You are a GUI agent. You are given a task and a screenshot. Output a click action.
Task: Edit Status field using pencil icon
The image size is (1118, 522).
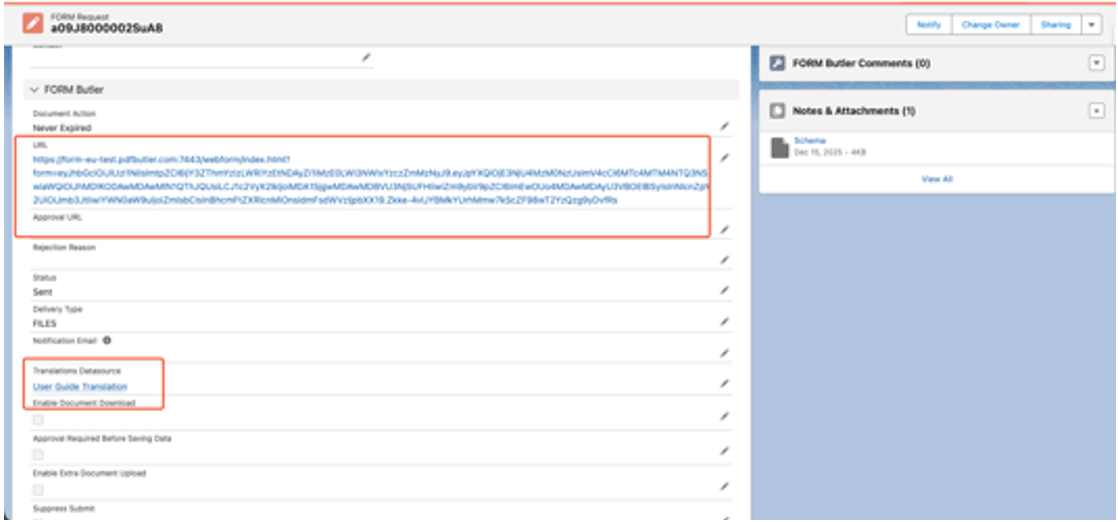pyautogui.click(x=724, y=291)
